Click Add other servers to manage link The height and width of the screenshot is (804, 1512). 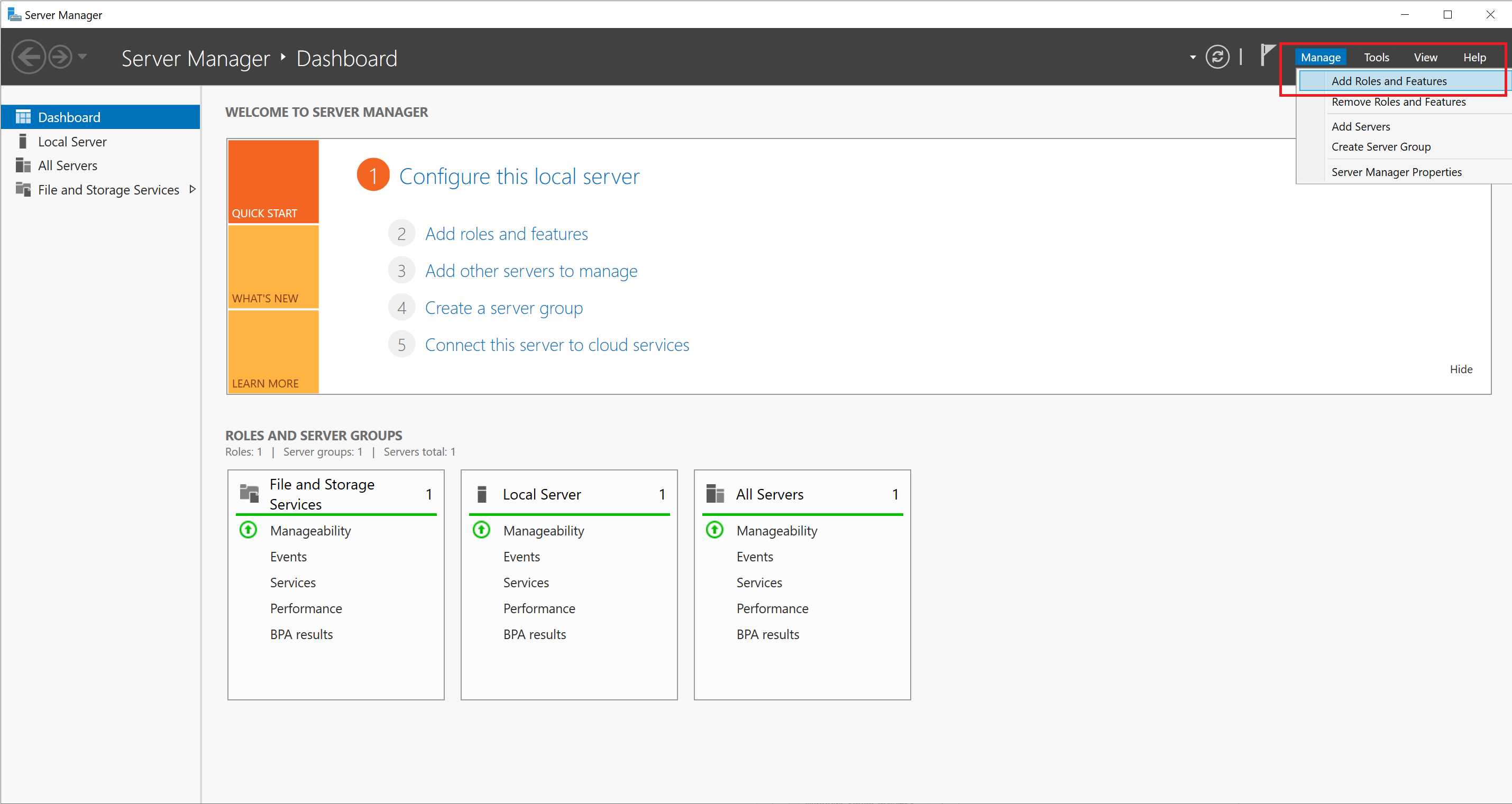530,271
